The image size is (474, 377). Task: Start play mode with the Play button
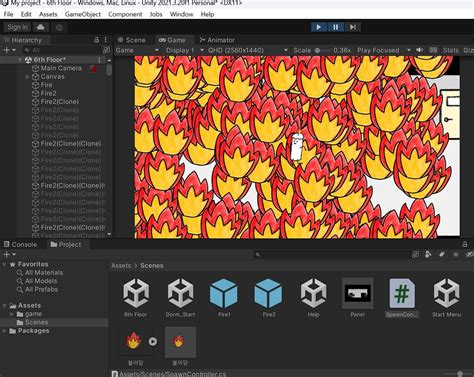[x=319, y=27]
